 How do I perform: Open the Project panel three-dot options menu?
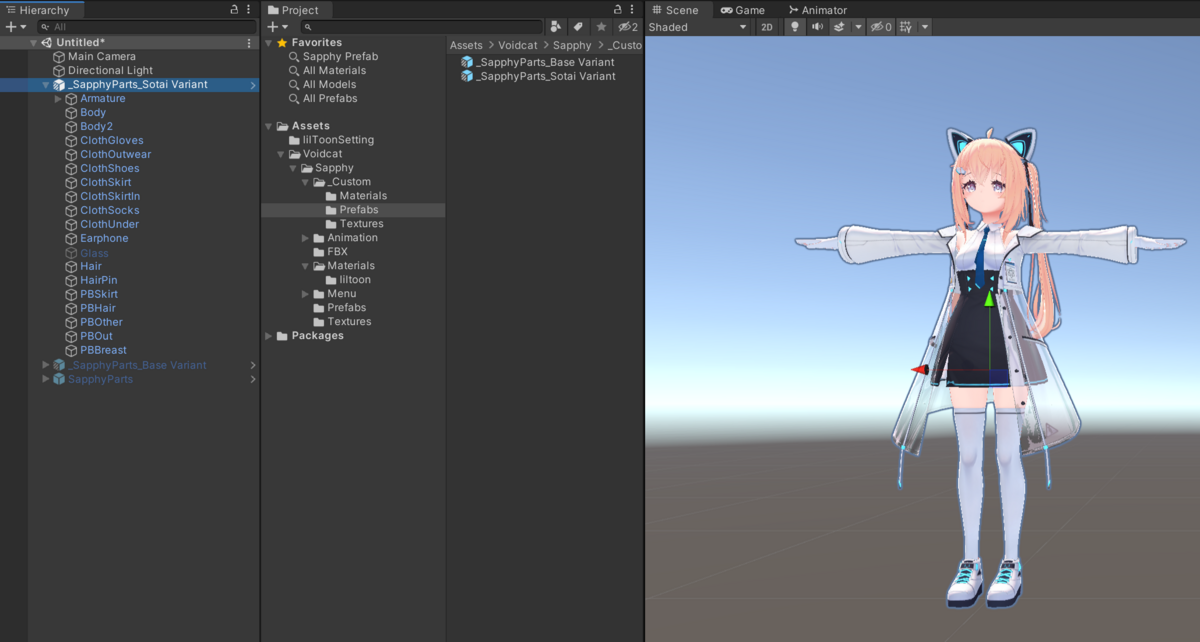[x=633, y=9]
